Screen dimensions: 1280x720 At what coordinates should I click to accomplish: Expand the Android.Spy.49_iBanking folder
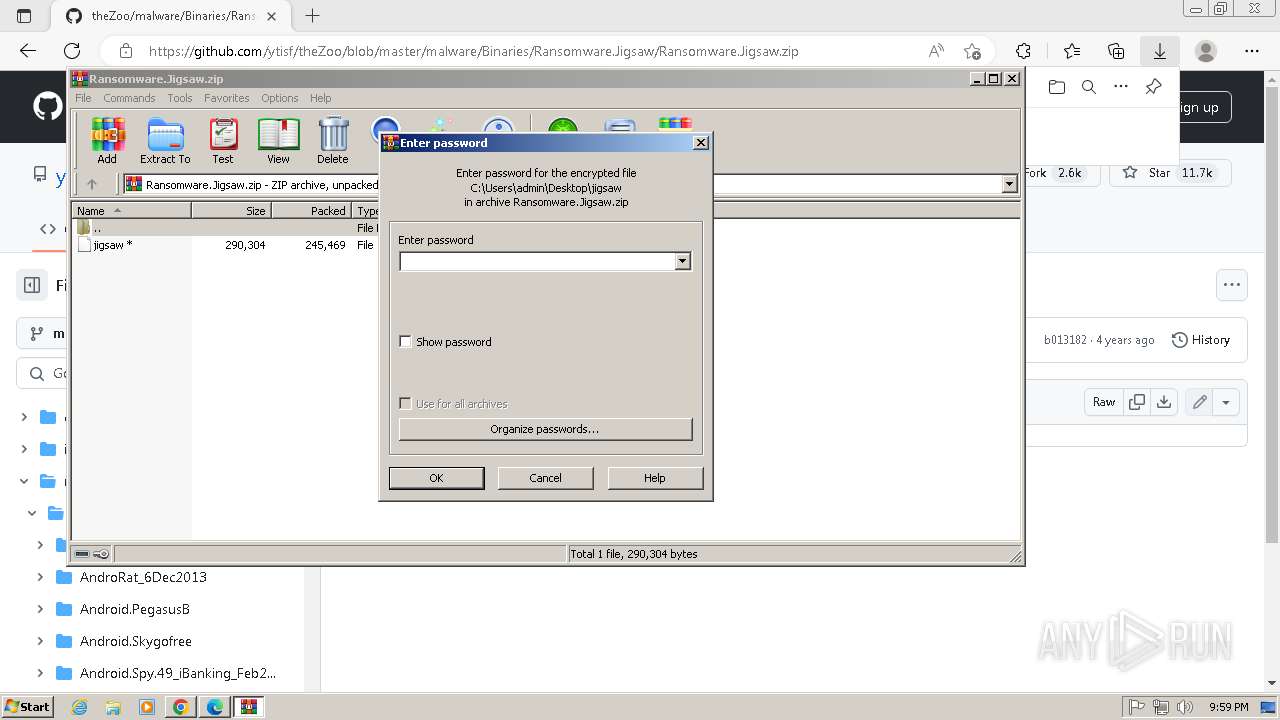click(40, 673)
